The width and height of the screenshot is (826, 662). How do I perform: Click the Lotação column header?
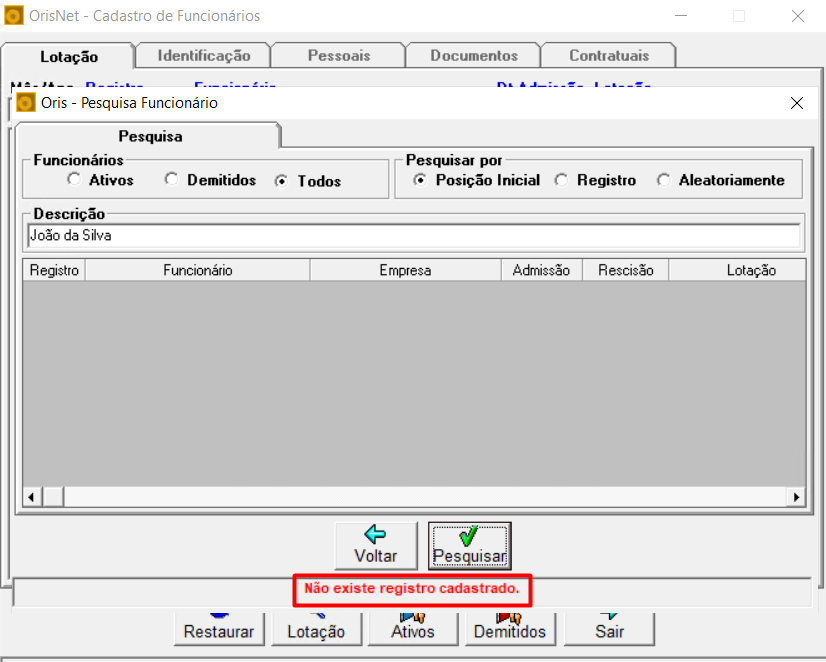pos(738,270)
